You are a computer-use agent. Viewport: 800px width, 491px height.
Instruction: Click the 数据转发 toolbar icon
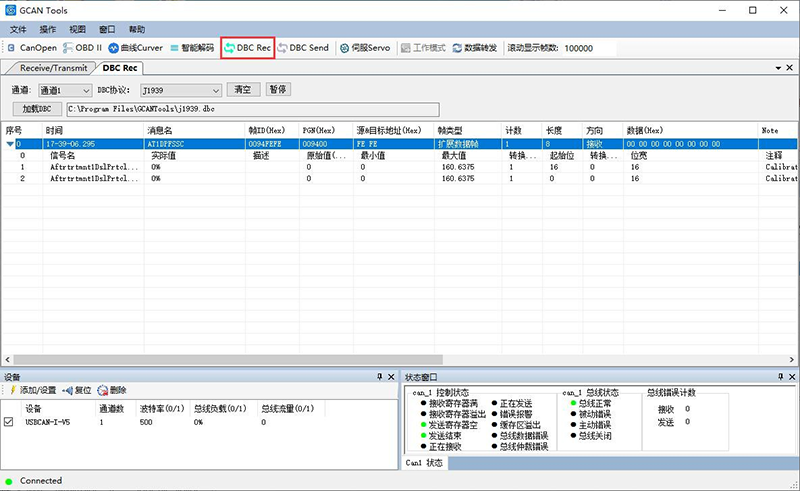[x=475, y=47]
